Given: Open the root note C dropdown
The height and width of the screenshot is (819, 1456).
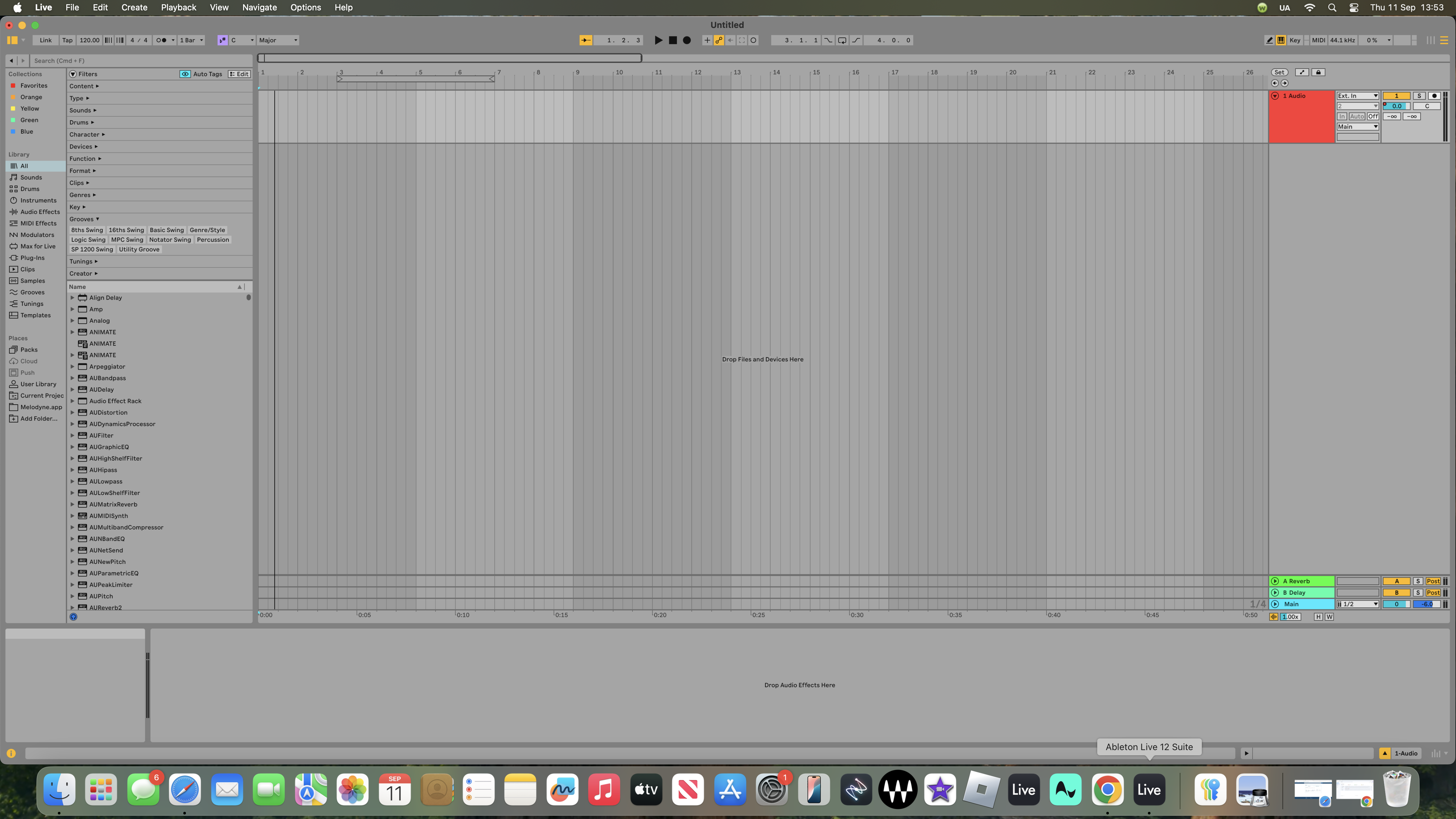Looking at the screenshot, I should pos(242,40).
